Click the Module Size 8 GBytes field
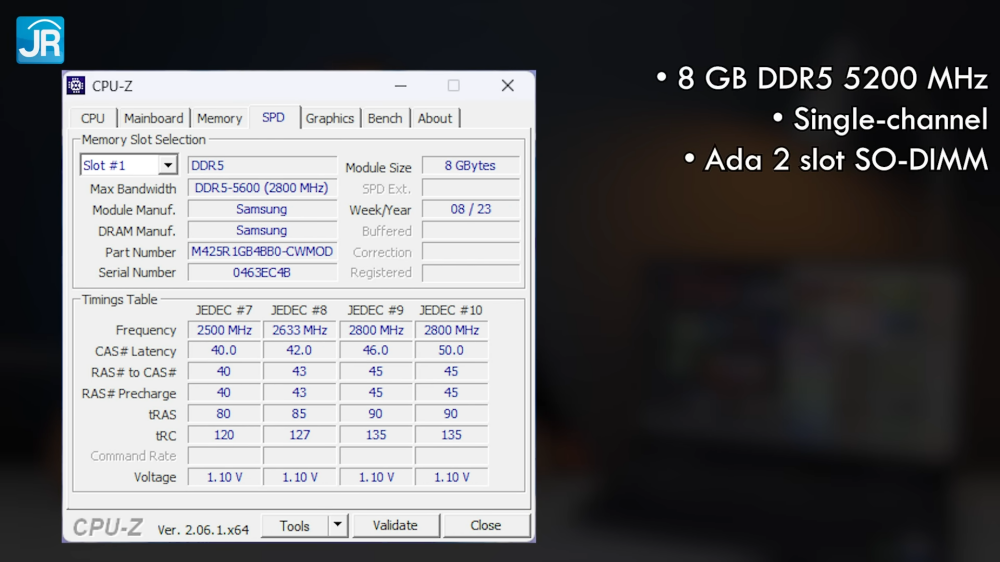 tap(470, 166)
